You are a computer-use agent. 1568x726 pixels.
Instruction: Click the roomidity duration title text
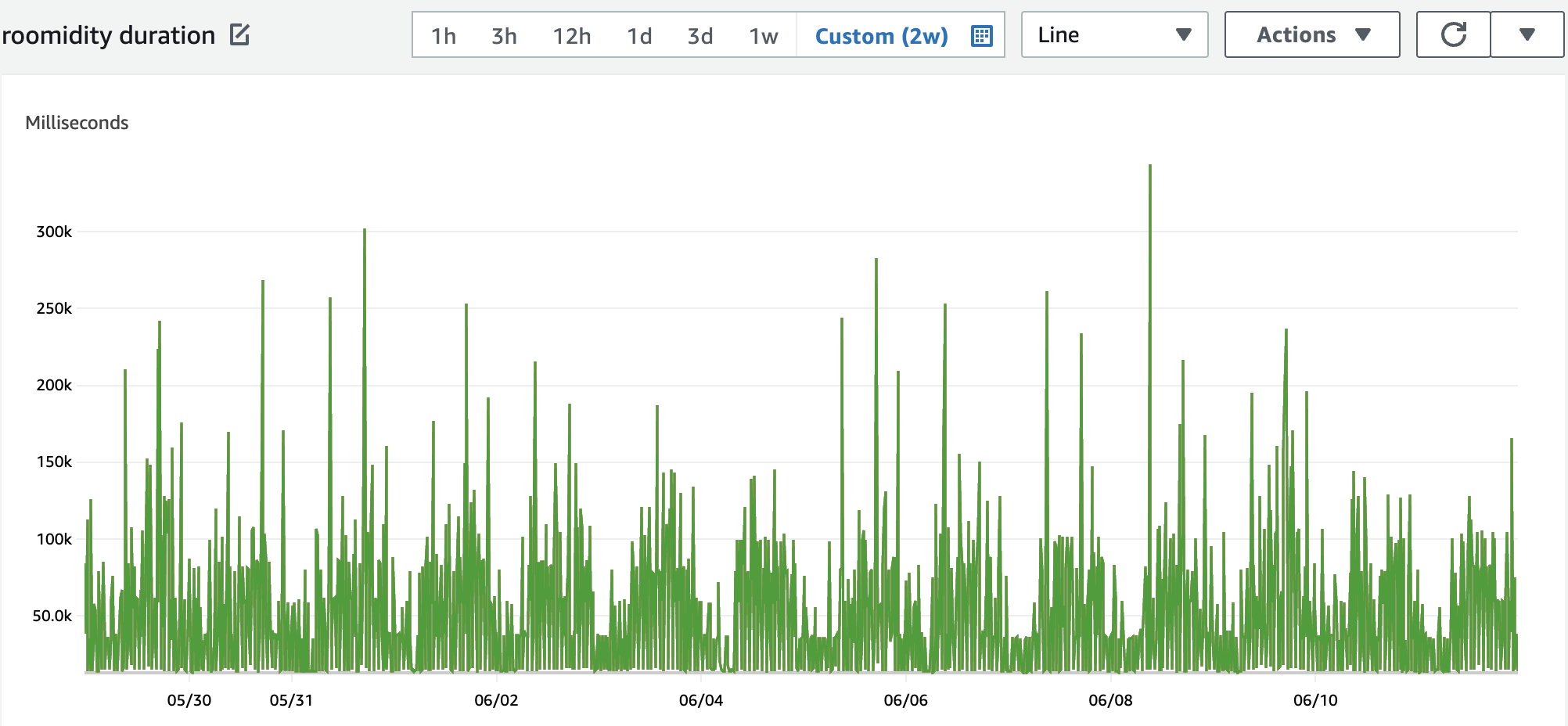coord(109,35)
